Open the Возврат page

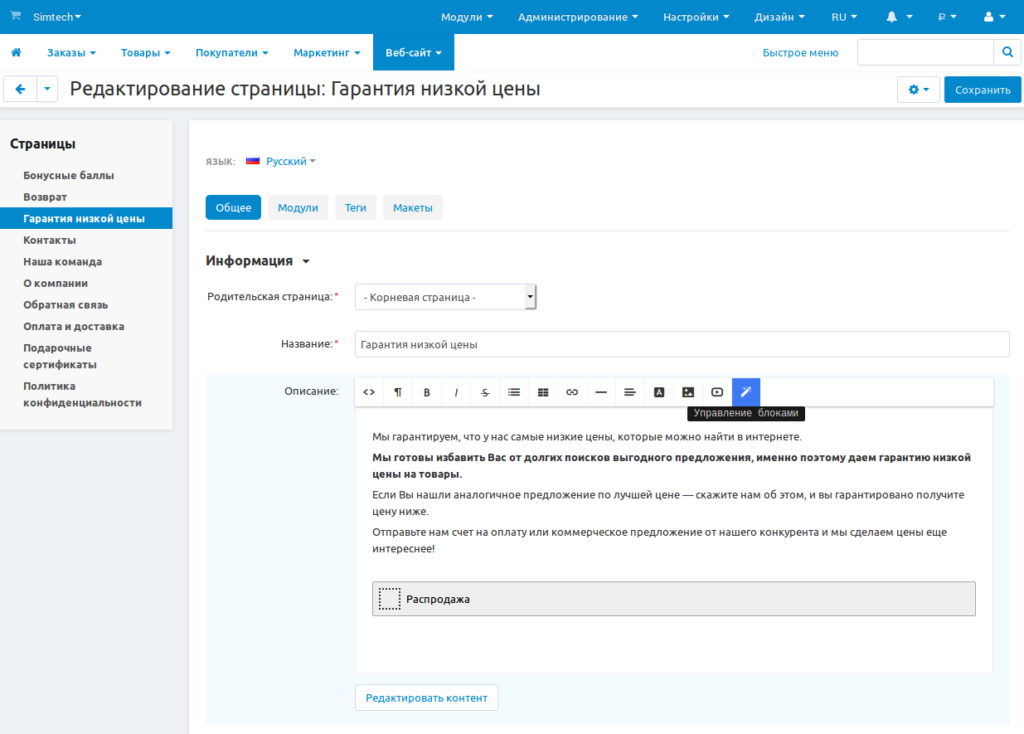click(x=45, y=197)
